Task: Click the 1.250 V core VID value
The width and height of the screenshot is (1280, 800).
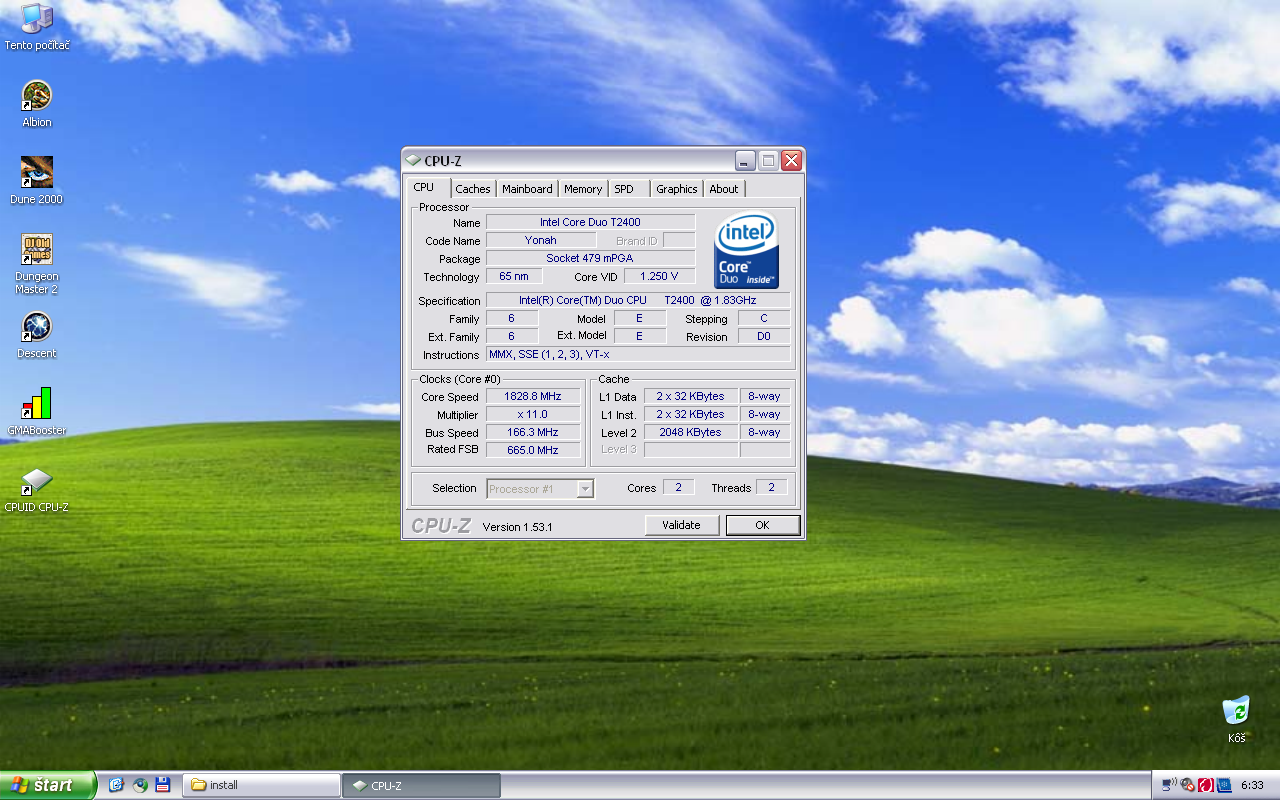Action: [659, 276]
